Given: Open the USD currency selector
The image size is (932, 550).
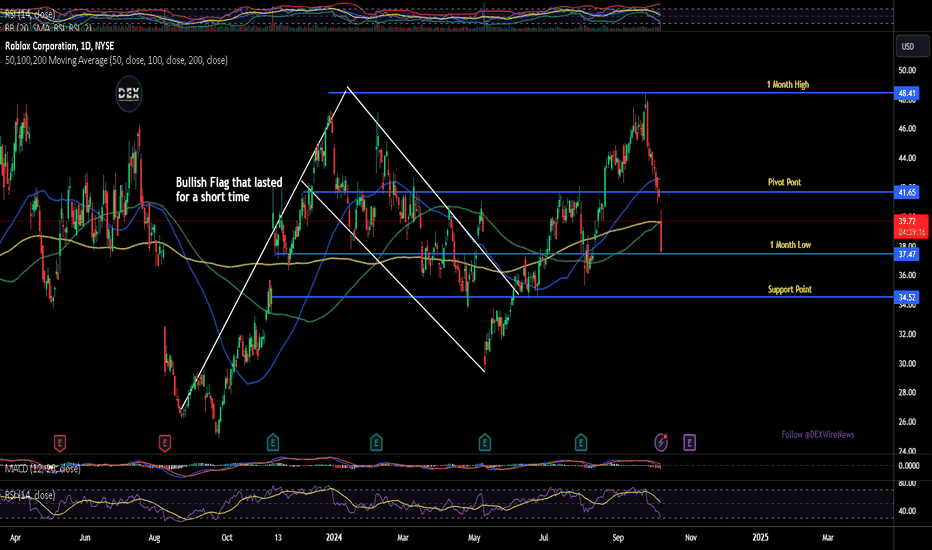Looking at the screenshot, I should pos(912,46).
